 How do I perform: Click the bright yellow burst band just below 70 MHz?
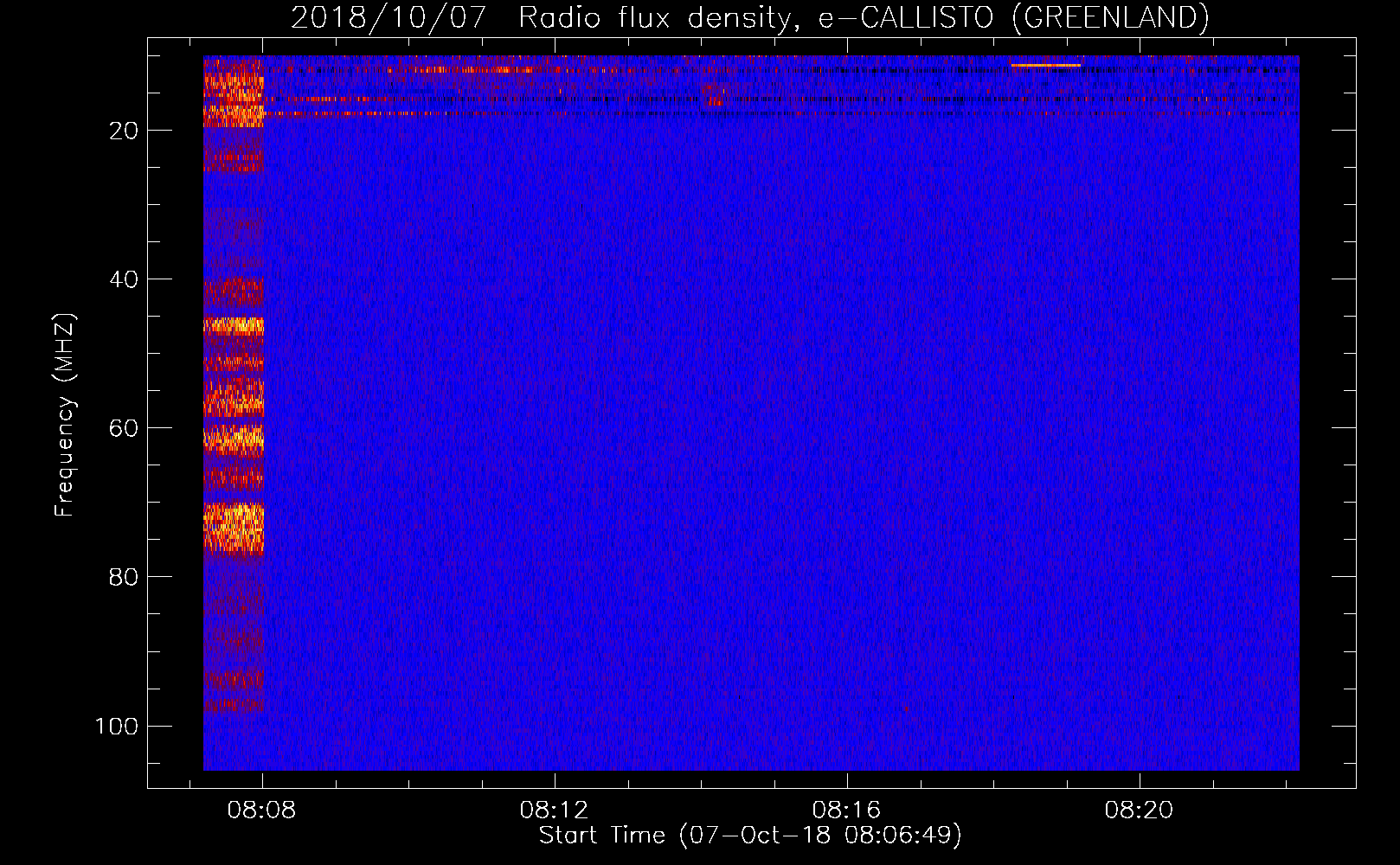[x=234, y=528]
